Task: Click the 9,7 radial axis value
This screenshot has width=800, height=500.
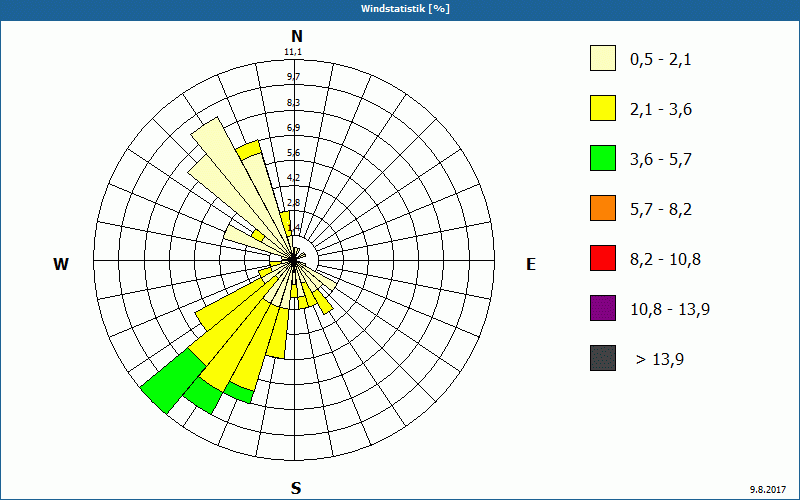Action: tap(293, 77)
